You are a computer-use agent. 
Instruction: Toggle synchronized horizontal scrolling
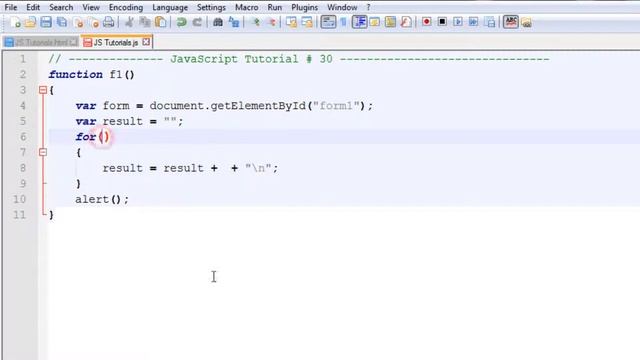click(x=307, y=22)
